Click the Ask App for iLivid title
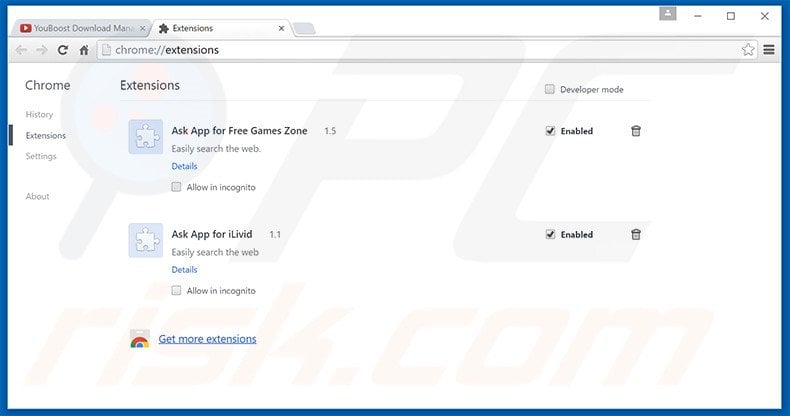The height and width of the screenshot is (416, 790). click(x=212, y=234)
